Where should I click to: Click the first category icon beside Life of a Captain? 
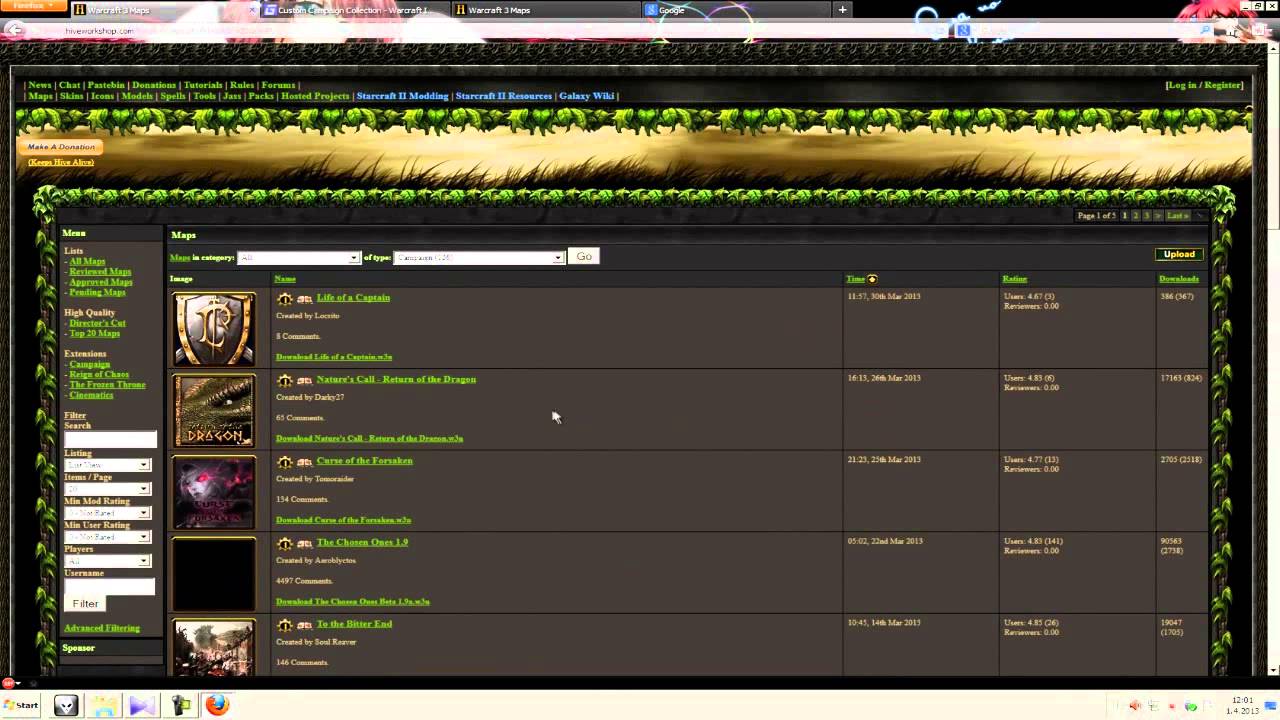point(285,298)
